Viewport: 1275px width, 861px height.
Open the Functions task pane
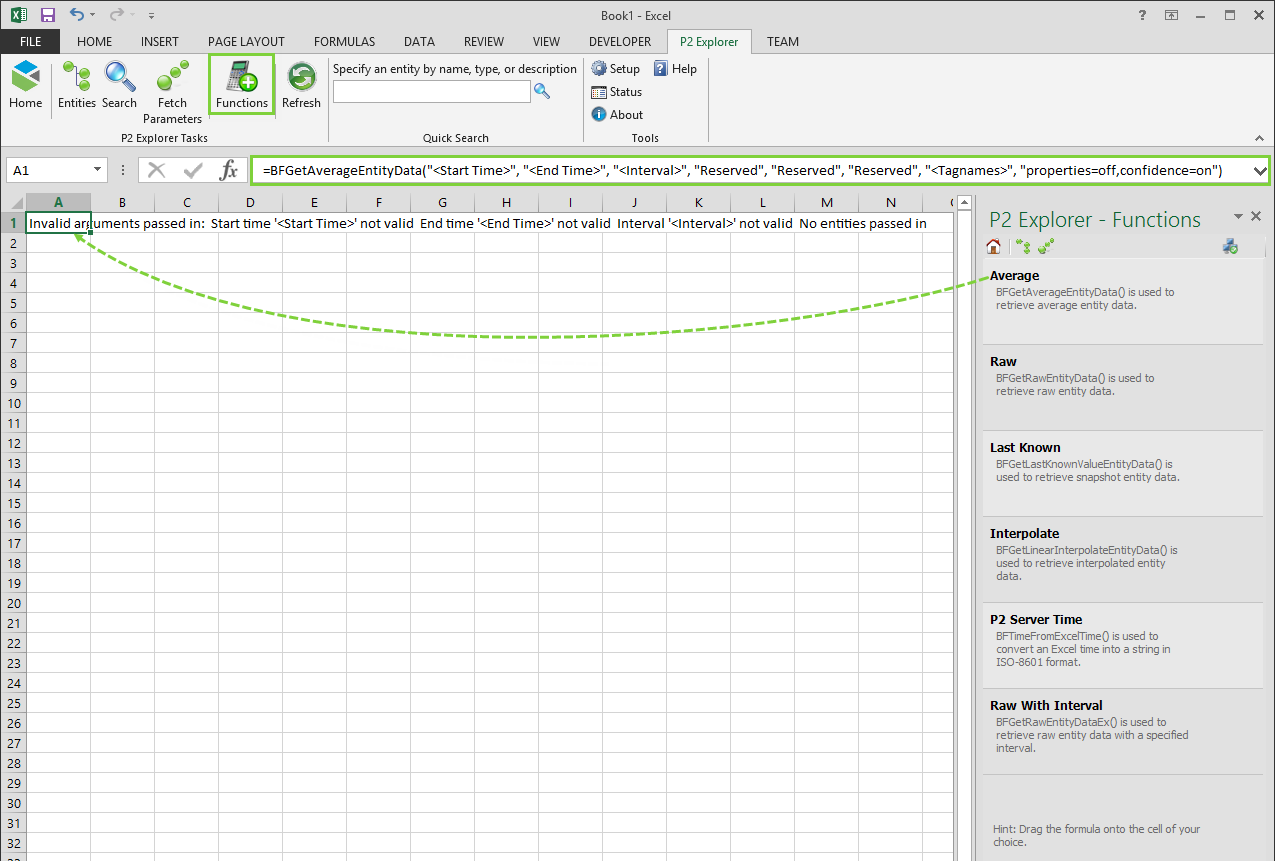click(241, 84)
